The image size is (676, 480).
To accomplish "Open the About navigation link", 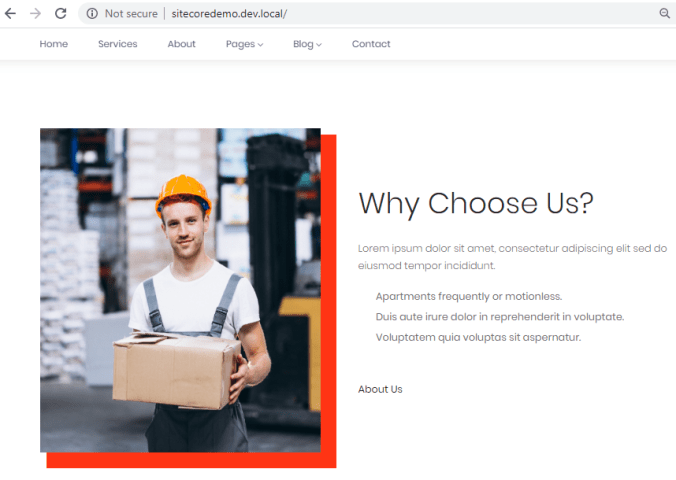I will point(182,44).
